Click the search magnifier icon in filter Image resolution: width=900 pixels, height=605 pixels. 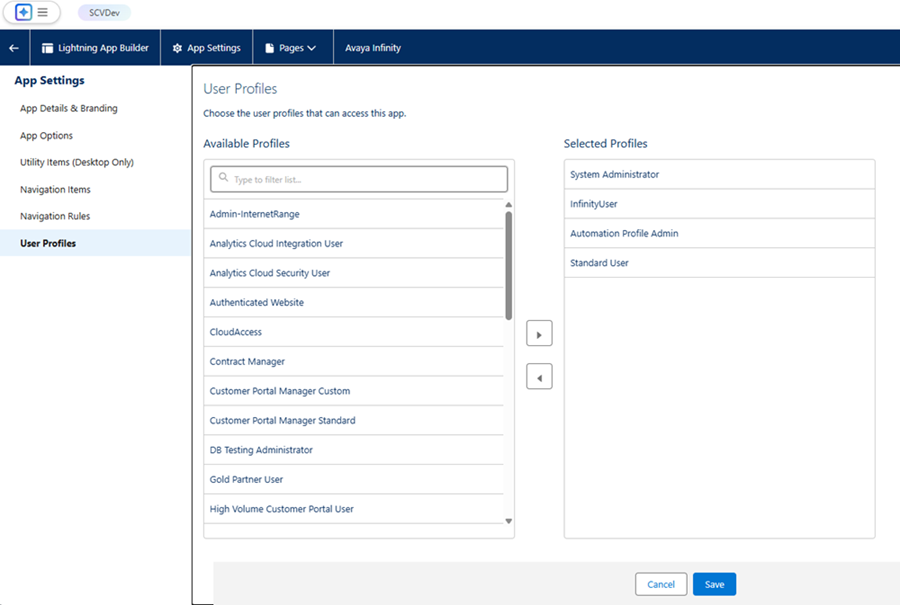(223, 177)
